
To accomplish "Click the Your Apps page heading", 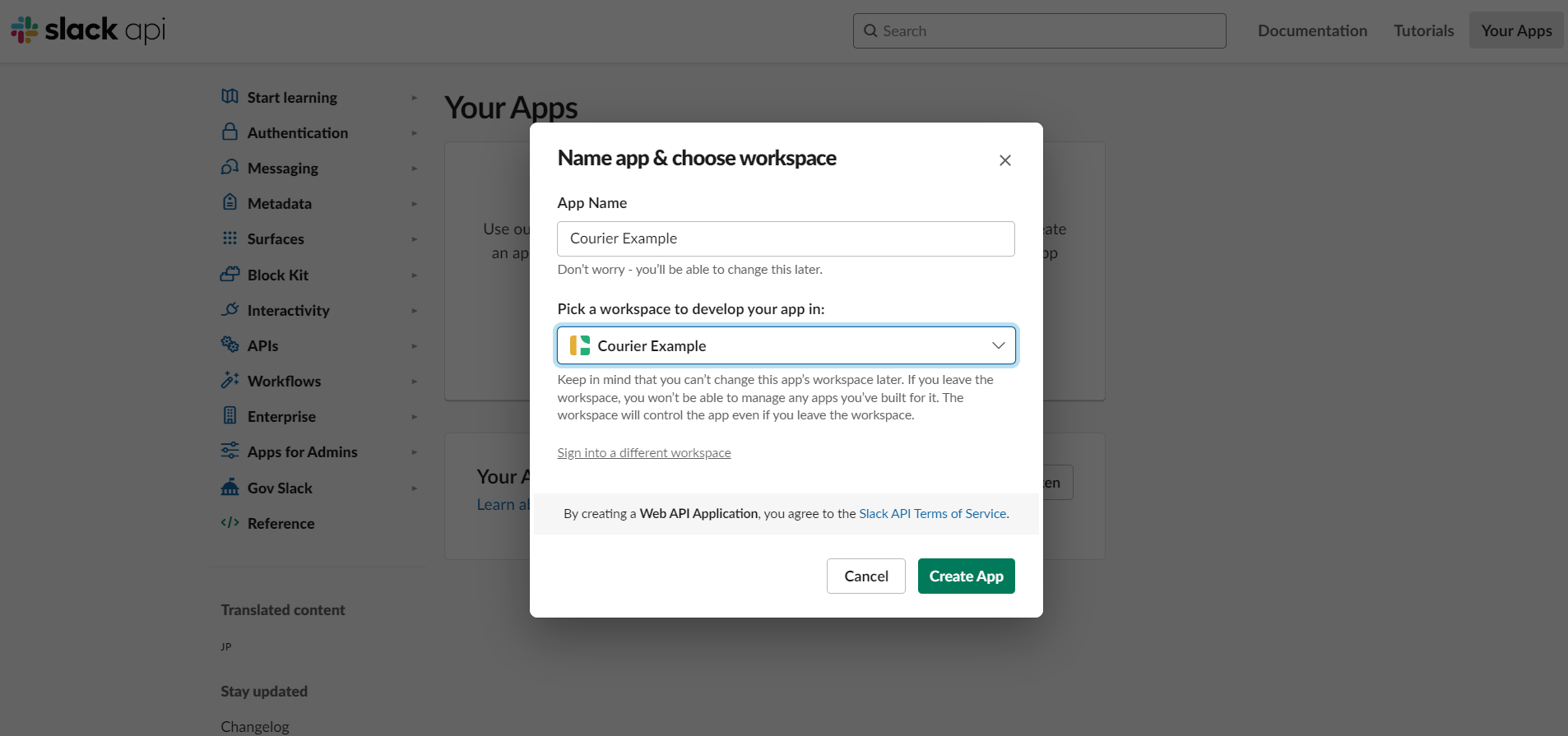I will coord(511,109).
